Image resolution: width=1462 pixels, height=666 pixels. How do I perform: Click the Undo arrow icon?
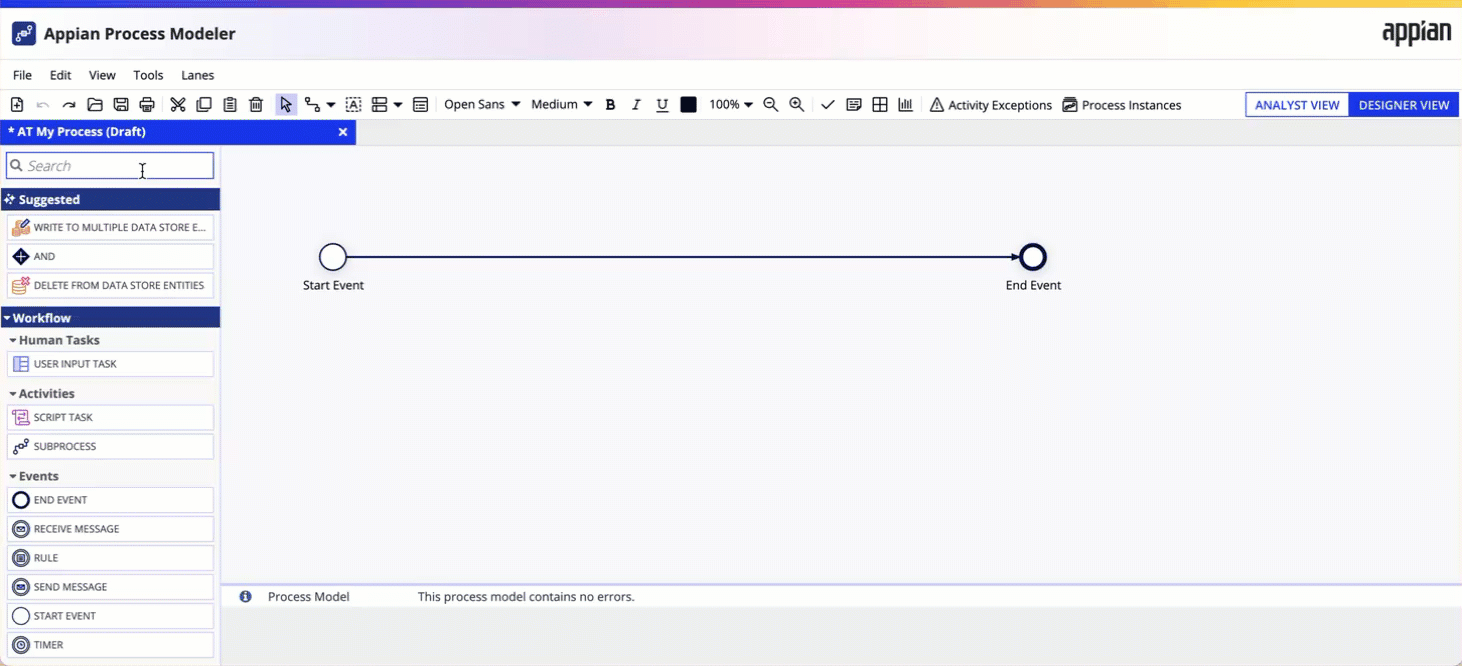43,105
